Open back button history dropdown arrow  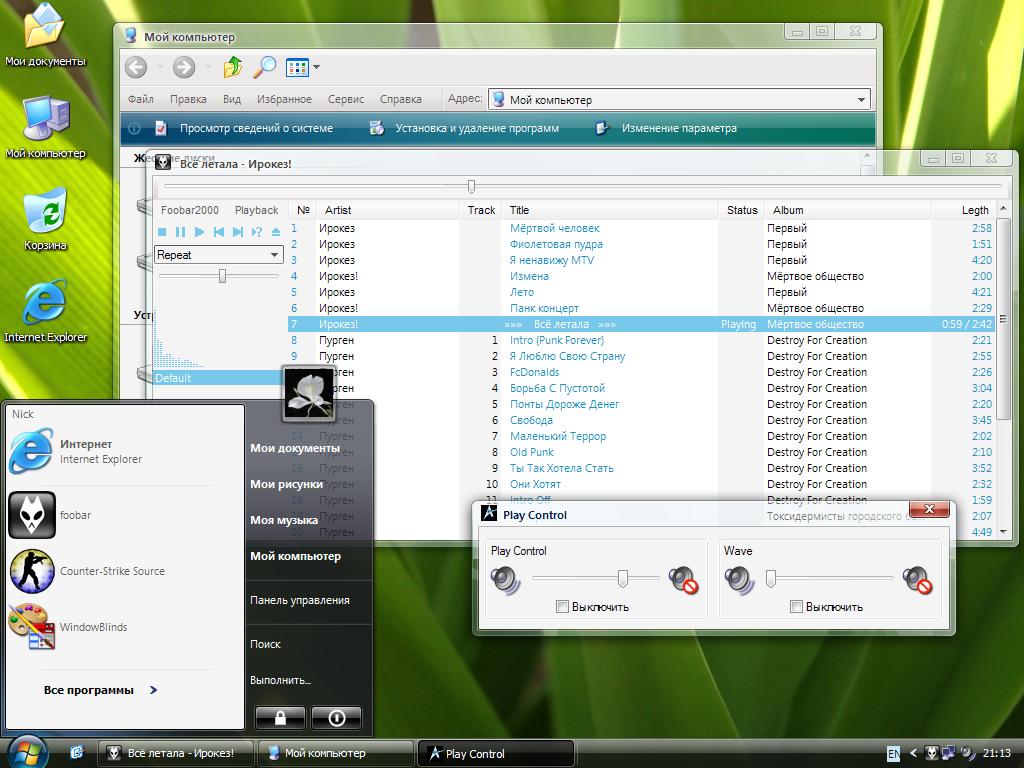click(159, 67)
